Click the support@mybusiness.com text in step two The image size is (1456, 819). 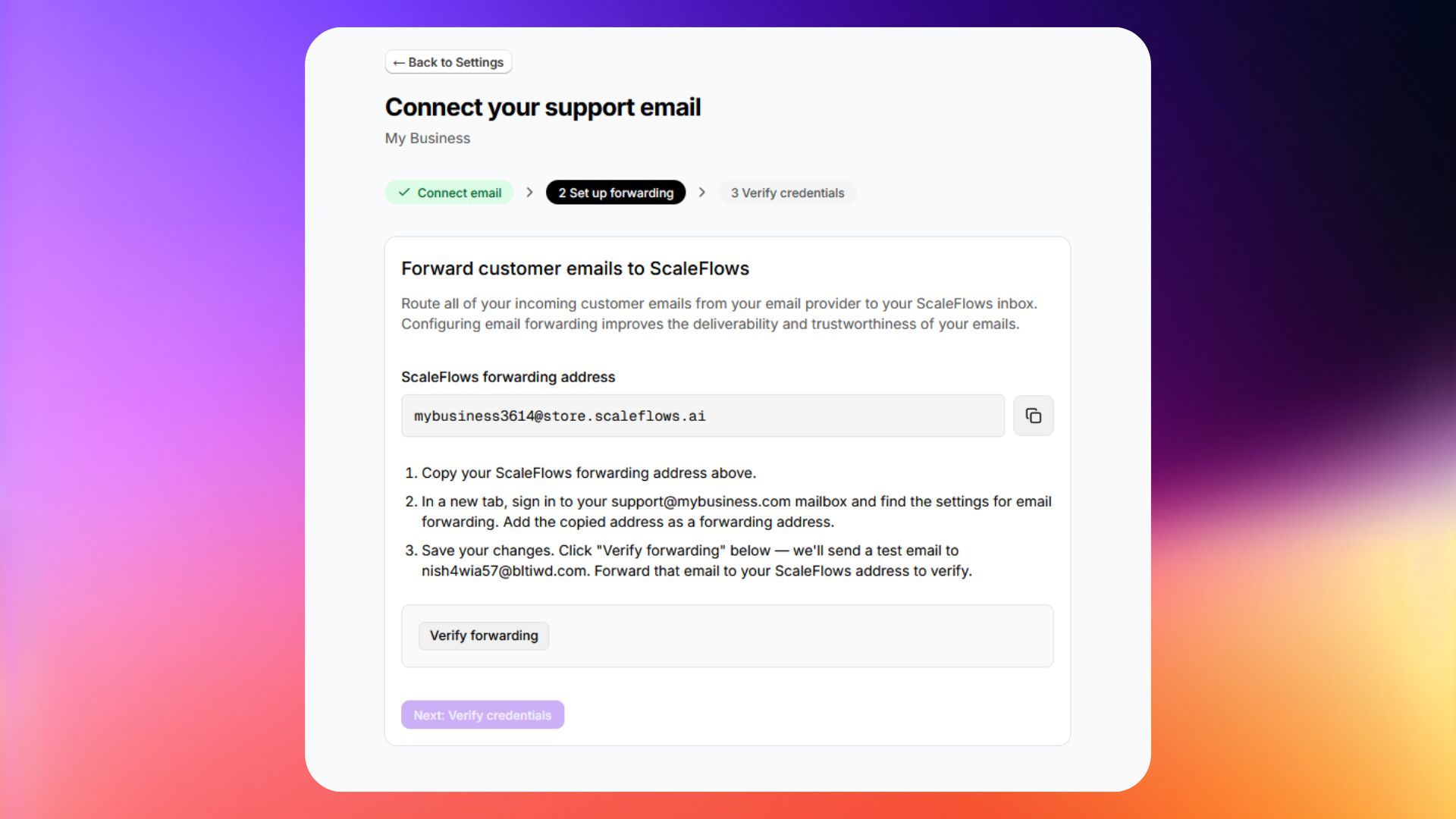701,501
